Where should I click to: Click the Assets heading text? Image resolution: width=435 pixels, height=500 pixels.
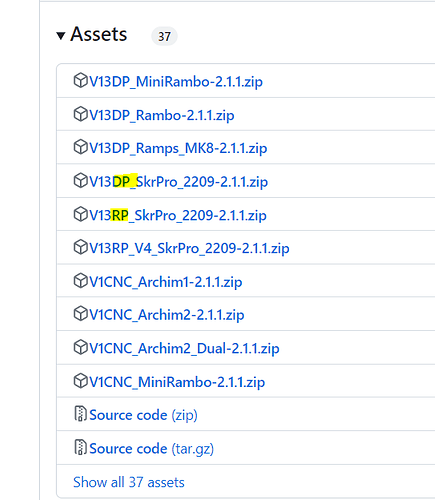pyautogui.click(x=99, y=34)
